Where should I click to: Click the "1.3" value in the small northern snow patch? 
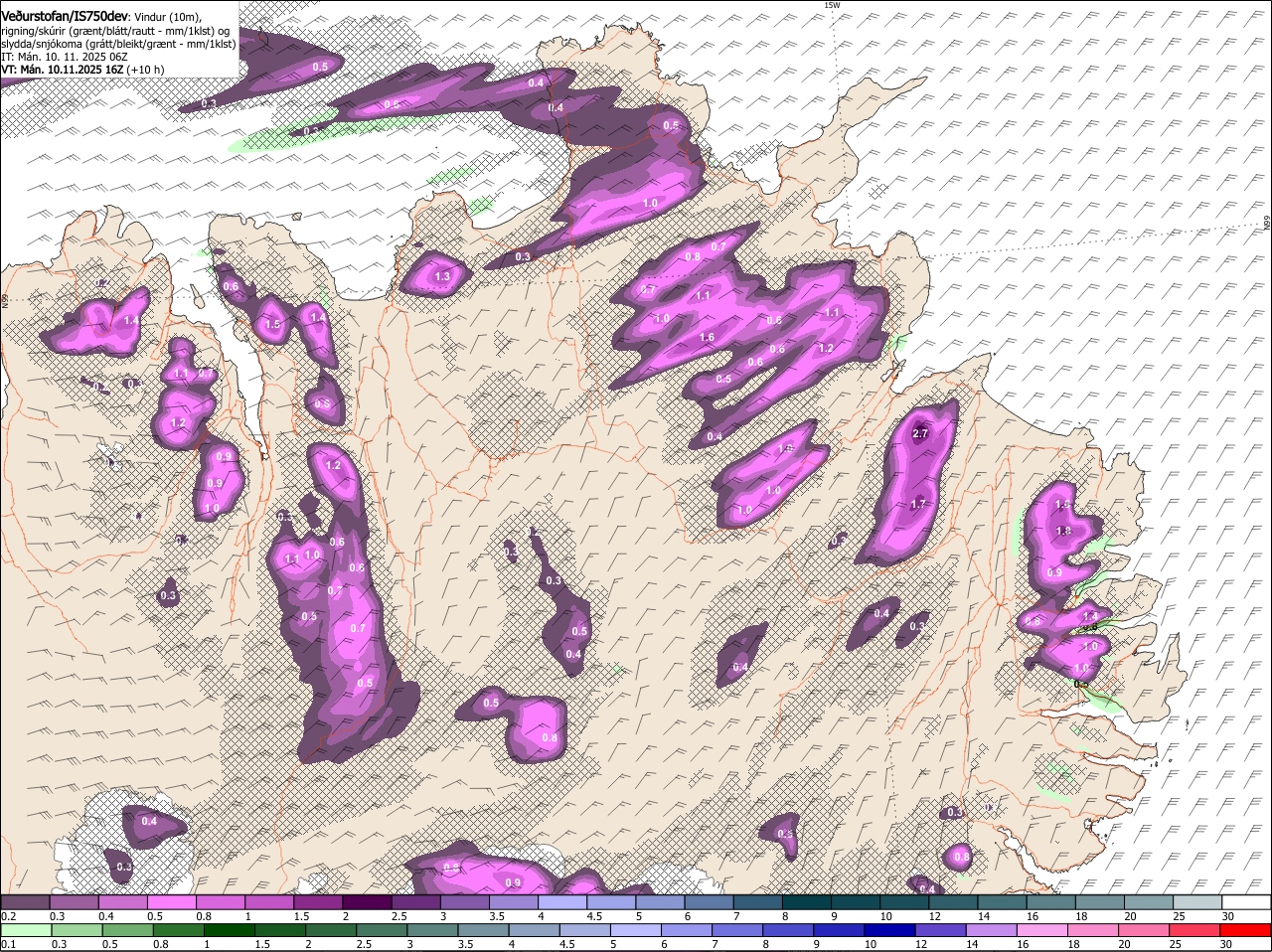click(x=442, y=276)
